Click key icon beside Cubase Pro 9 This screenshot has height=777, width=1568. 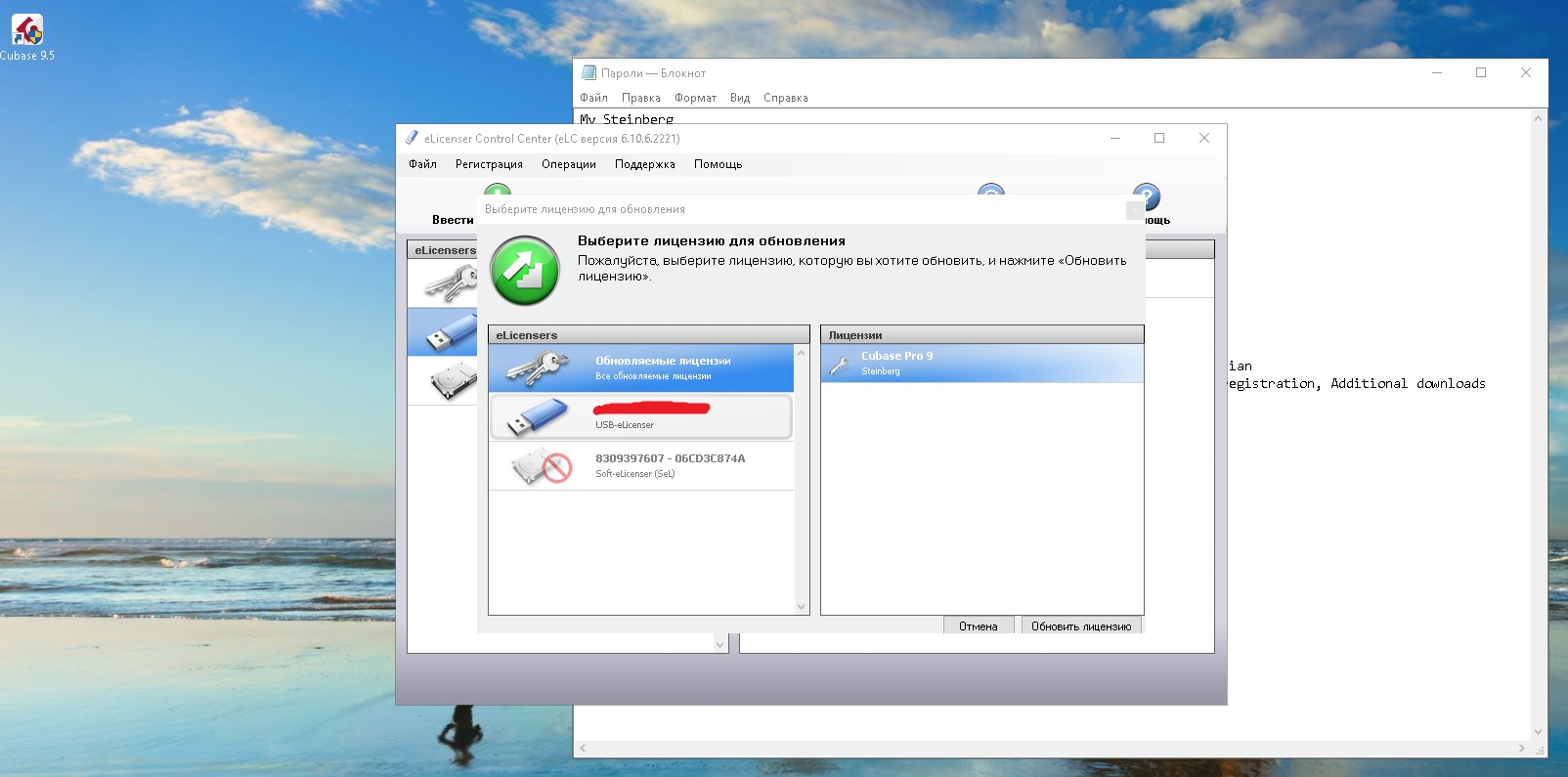[839, 365]
